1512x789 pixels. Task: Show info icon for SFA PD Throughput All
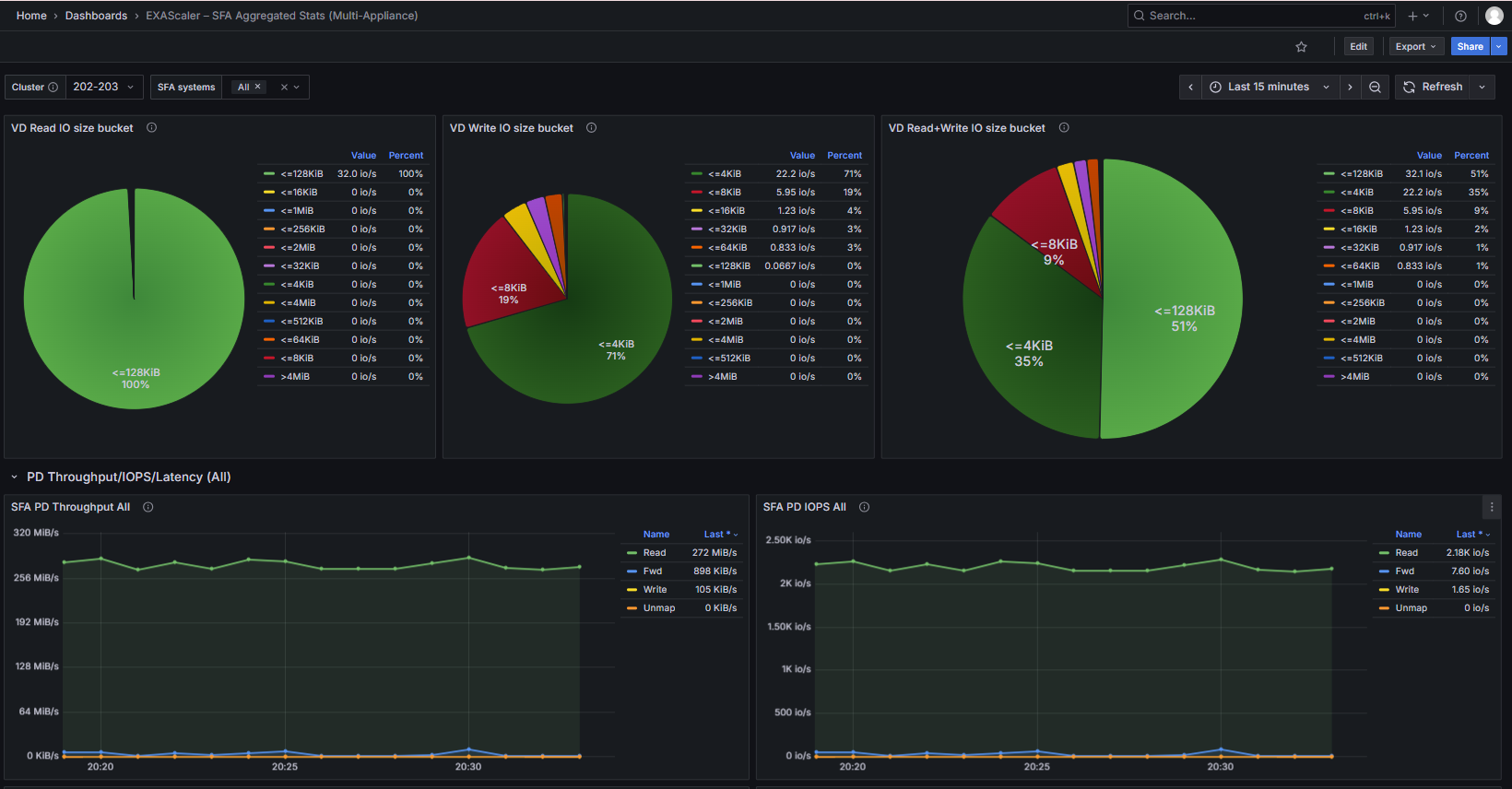tap(148, 507)
